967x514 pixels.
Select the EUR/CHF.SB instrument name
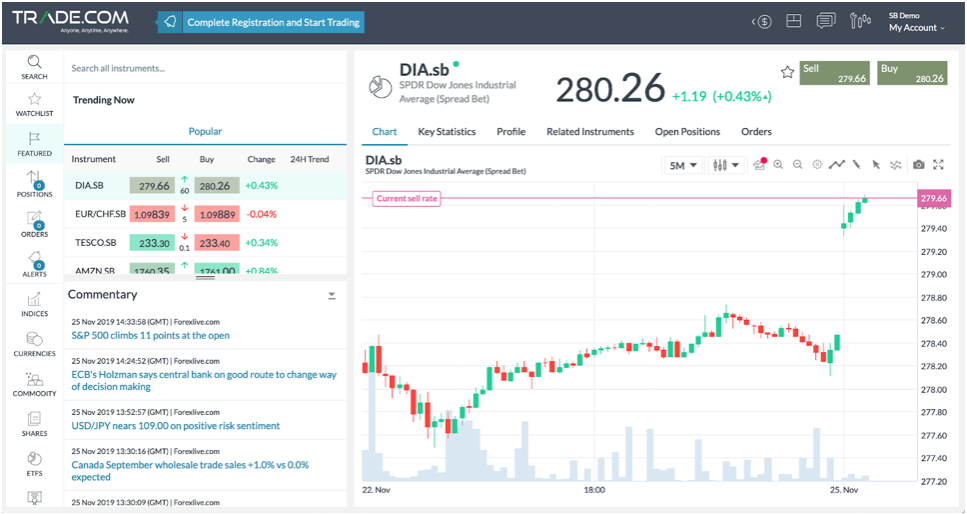click(100, 214)
